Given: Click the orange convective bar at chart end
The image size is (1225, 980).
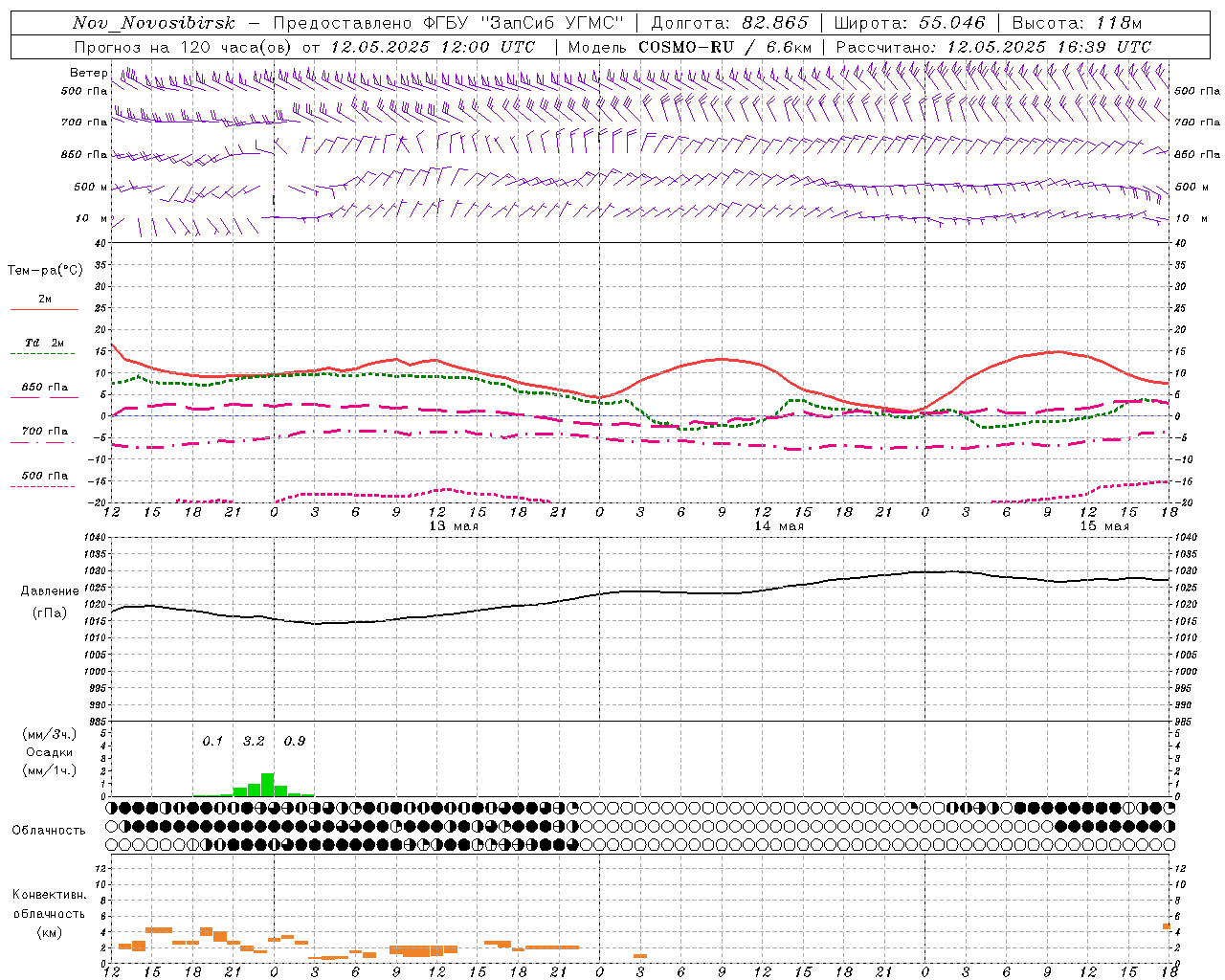Looking at the screenshot, I should coord(1167,926).
